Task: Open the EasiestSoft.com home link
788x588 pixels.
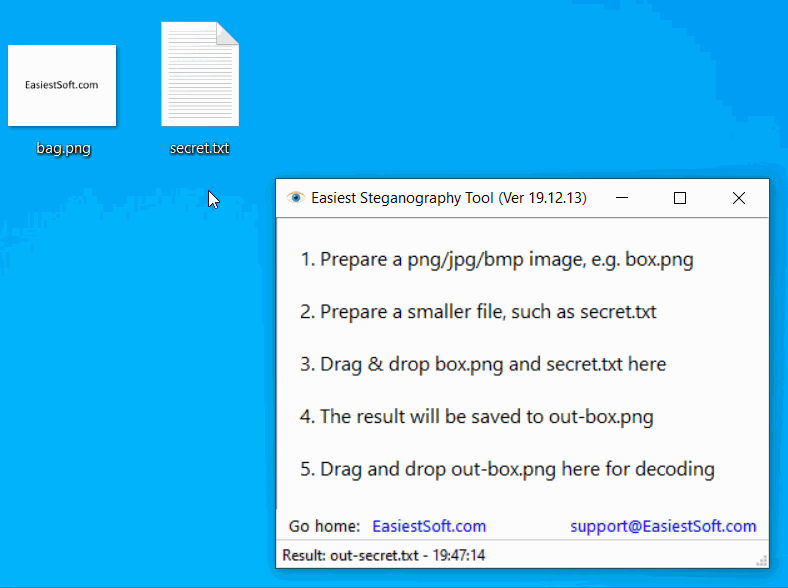Action: pos(429,526)
